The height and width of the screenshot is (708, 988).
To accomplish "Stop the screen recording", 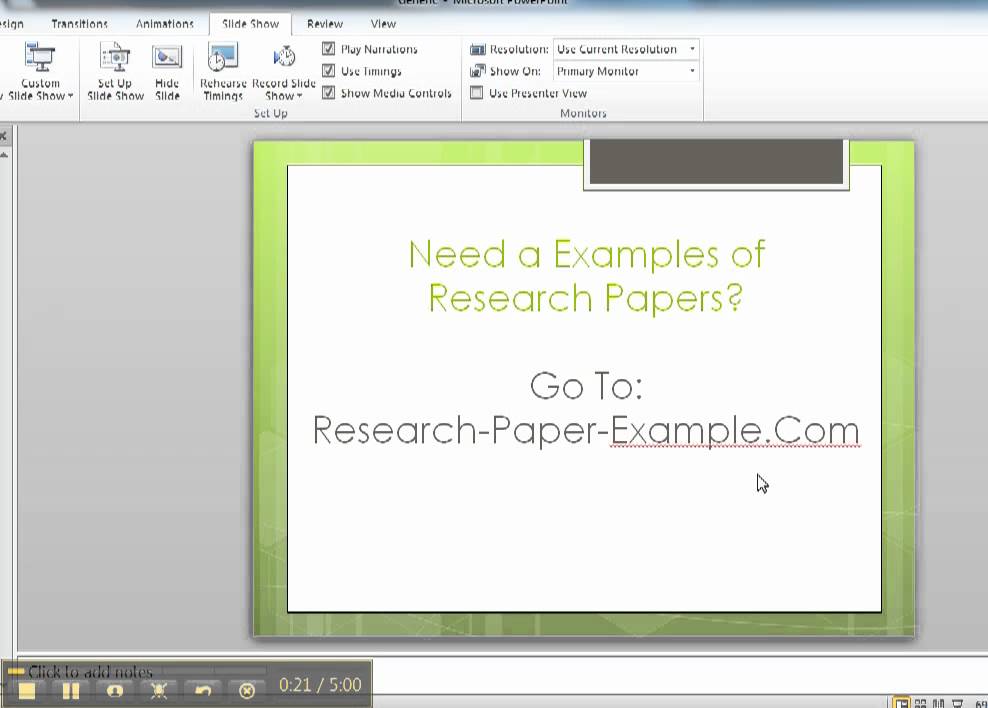I will point(26,691).
